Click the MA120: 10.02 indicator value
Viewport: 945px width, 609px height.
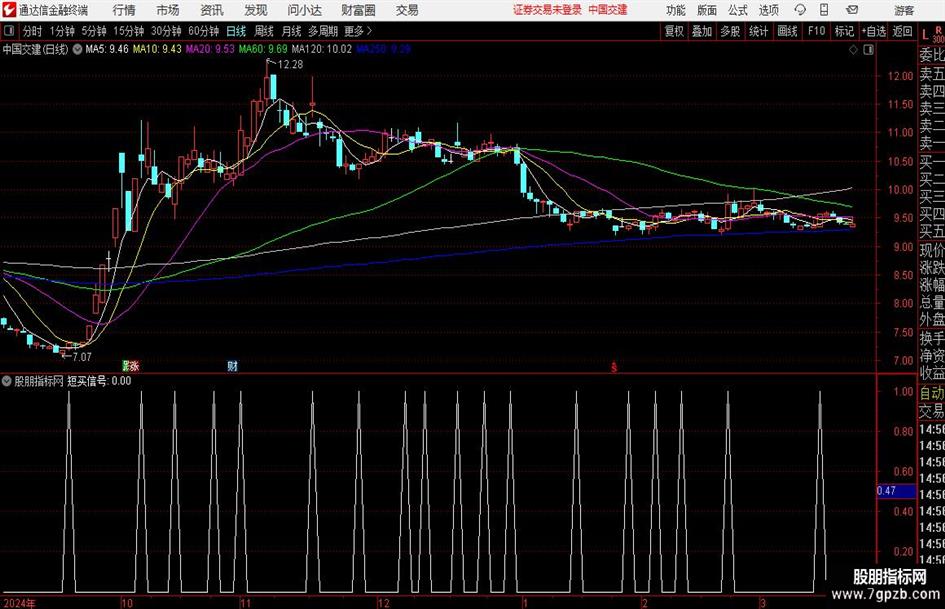click(321, 49)
